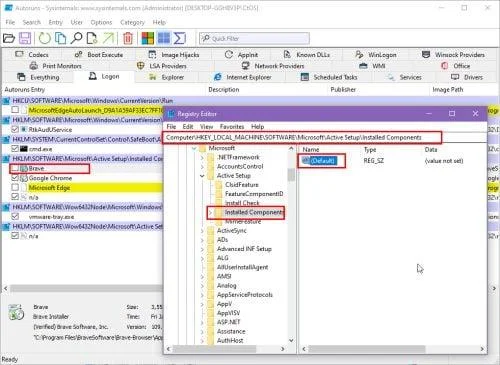Expand the Installed Components key

tap(210, 212)
